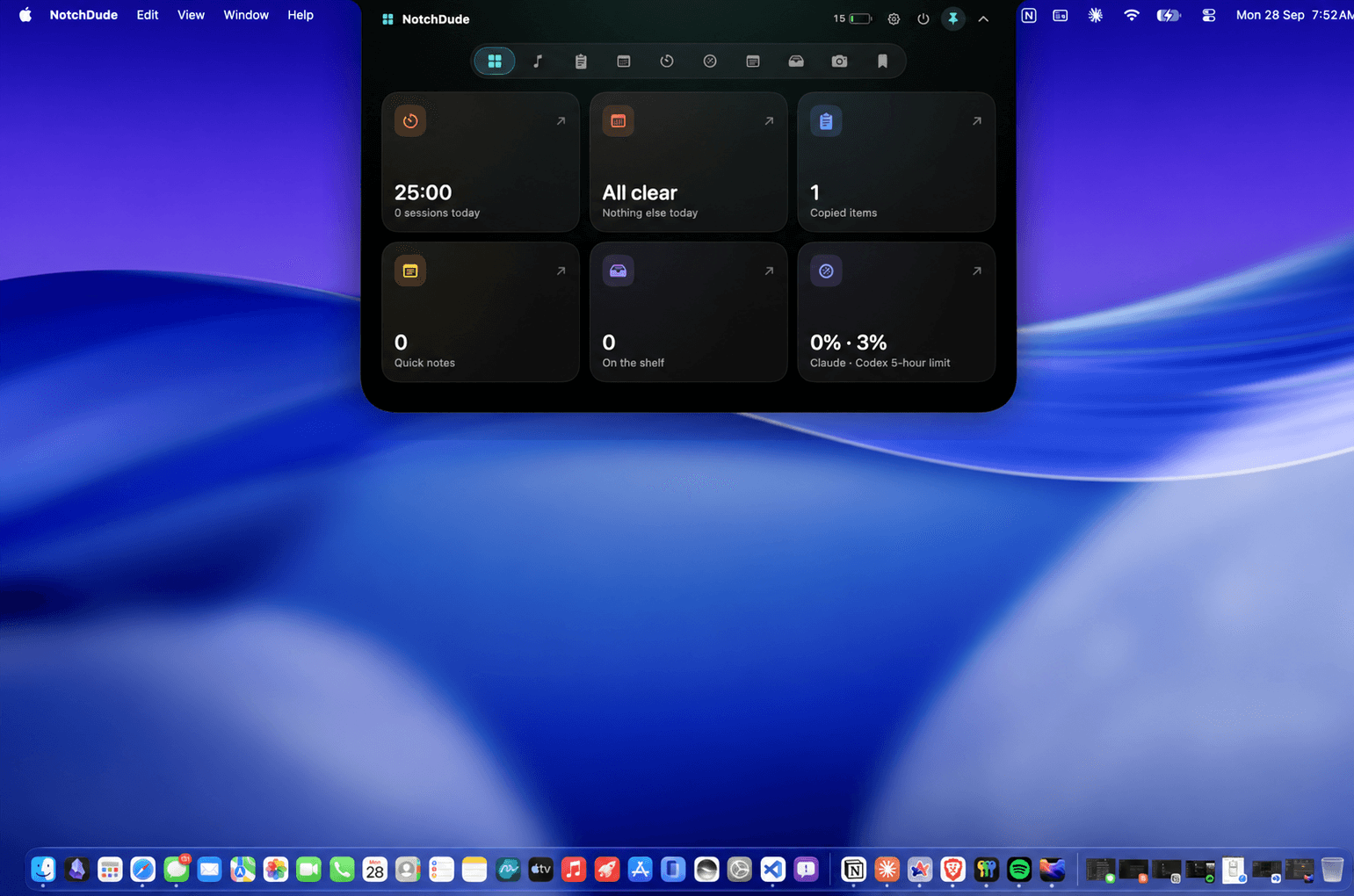Click the "Claude · Codex 5-hour limit" text
The width and height of the screenshot is (1354, 896).
[880, 363]
